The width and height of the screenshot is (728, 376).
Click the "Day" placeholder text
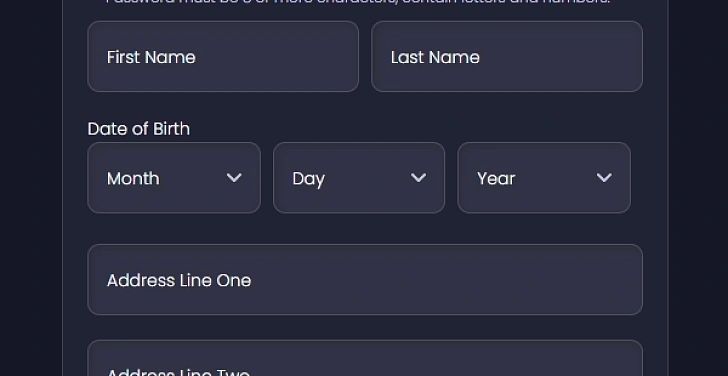click(308, 179)
